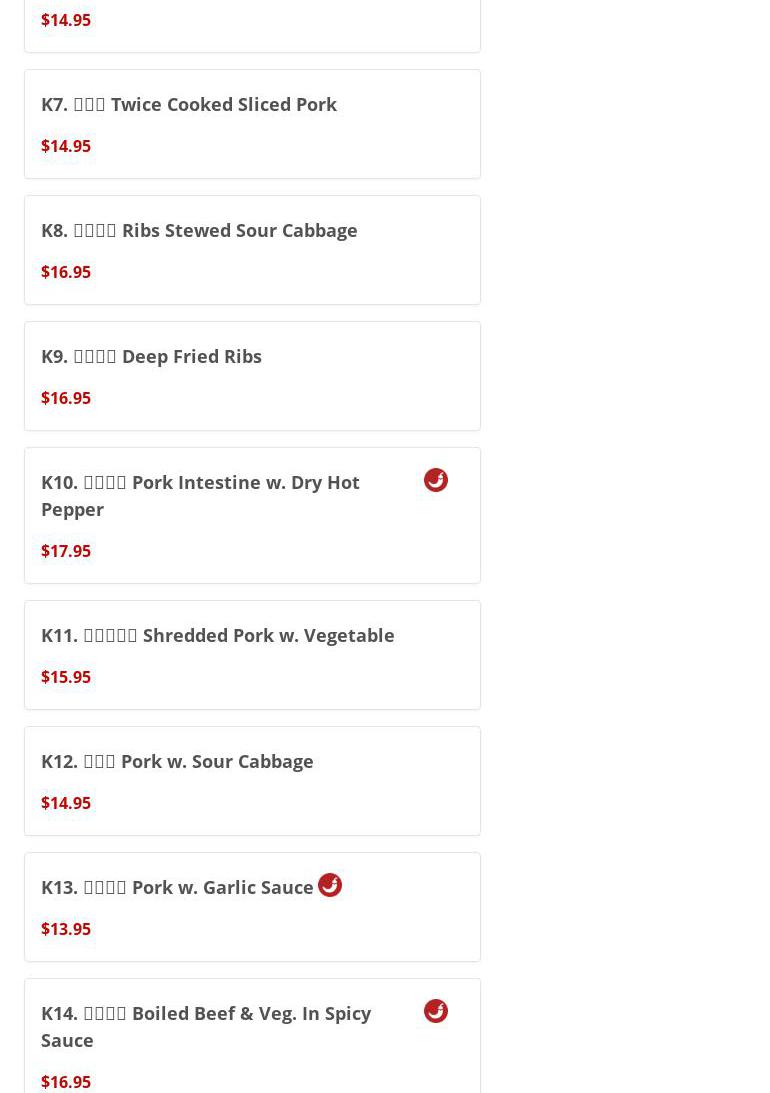This screenshot has height=1093, width=770.
Task: Choose K13 Pork w. Garlic Sauce title
Action: click(x=177, y=887)
